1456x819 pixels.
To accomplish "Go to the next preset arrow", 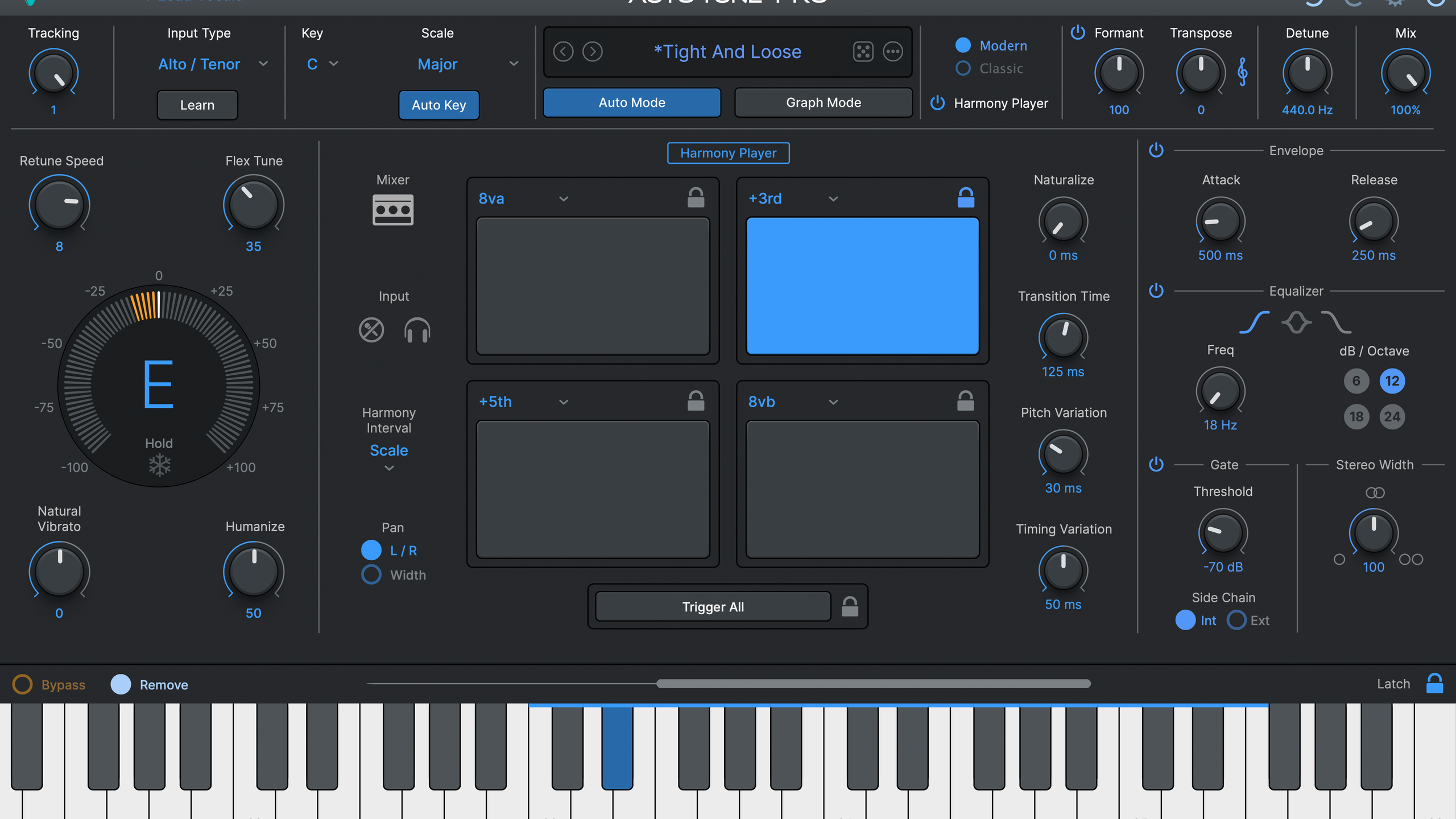I will coord(593,52).
